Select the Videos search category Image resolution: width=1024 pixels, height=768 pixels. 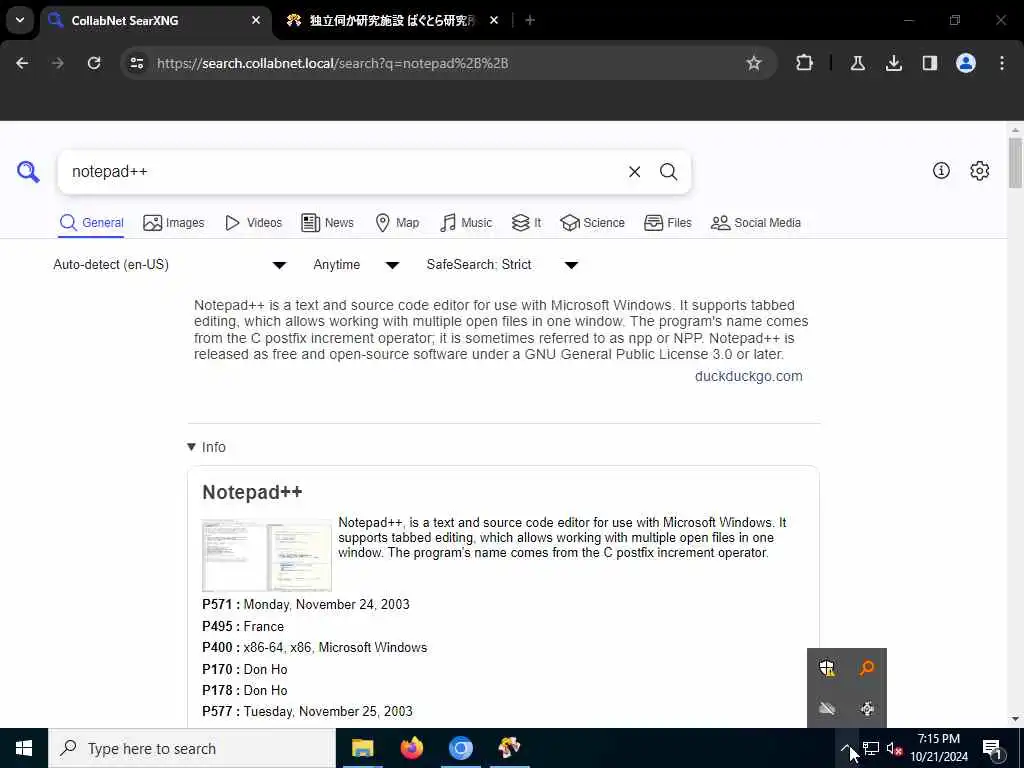tap(253, 223)
